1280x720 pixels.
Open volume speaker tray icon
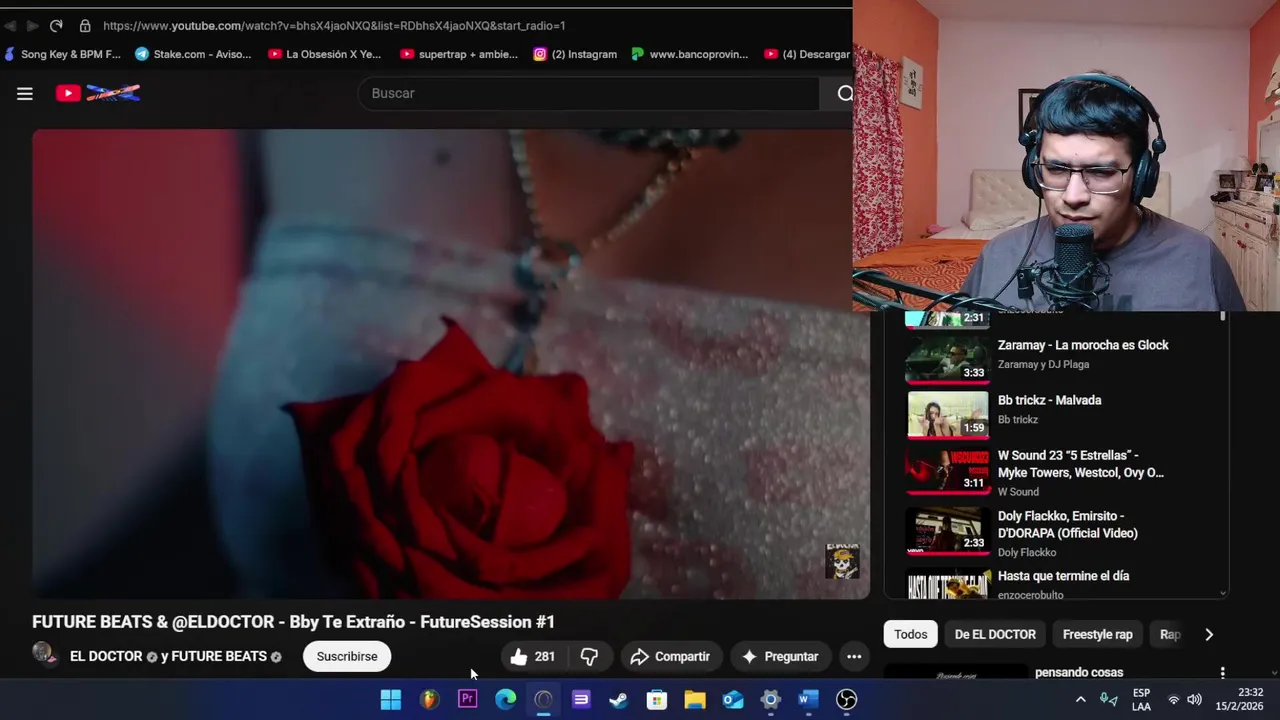[x=1194, y=699]
